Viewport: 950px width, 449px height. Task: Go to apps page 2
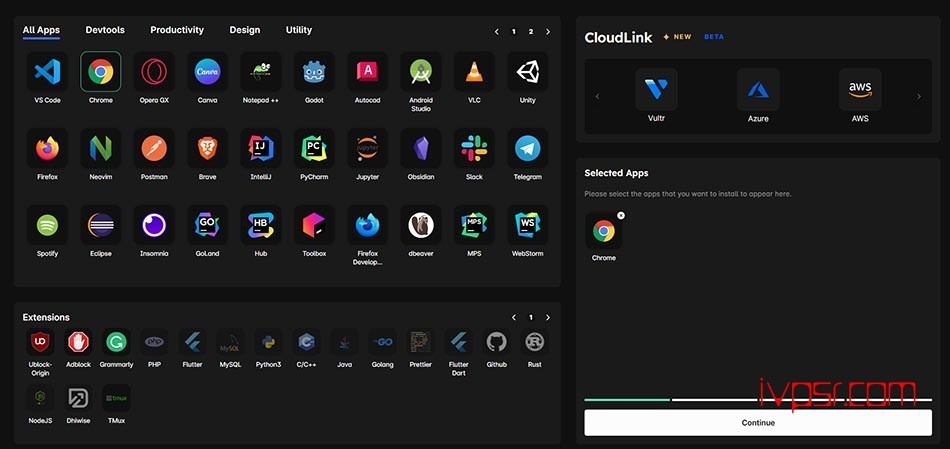pos(531,32)
